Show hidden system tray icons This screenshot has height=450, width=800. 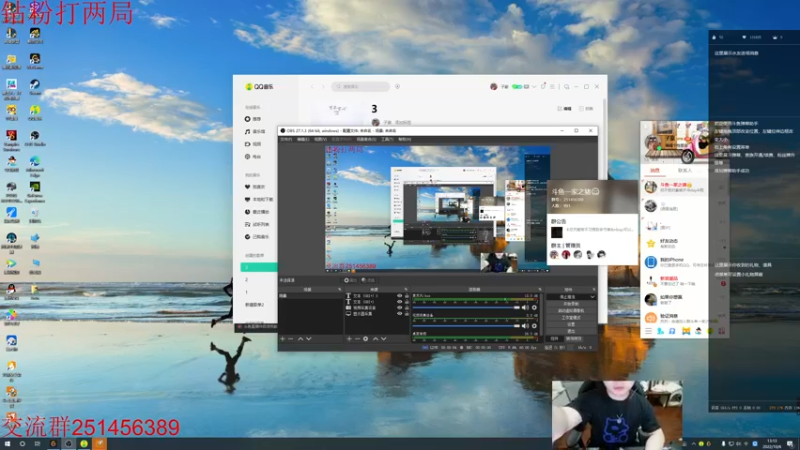(x=693, y=444)
